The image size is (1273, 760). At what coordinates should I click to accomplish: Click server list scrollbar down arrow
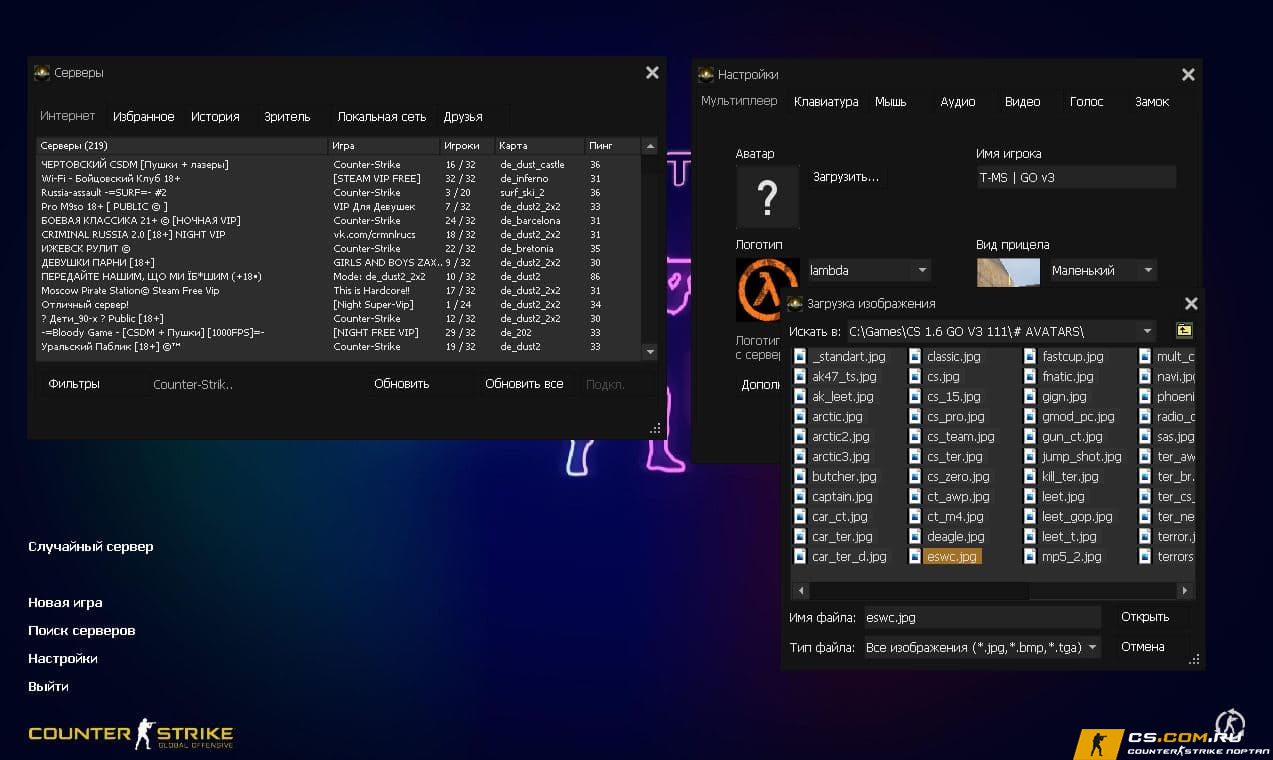(x=650, y=352)
